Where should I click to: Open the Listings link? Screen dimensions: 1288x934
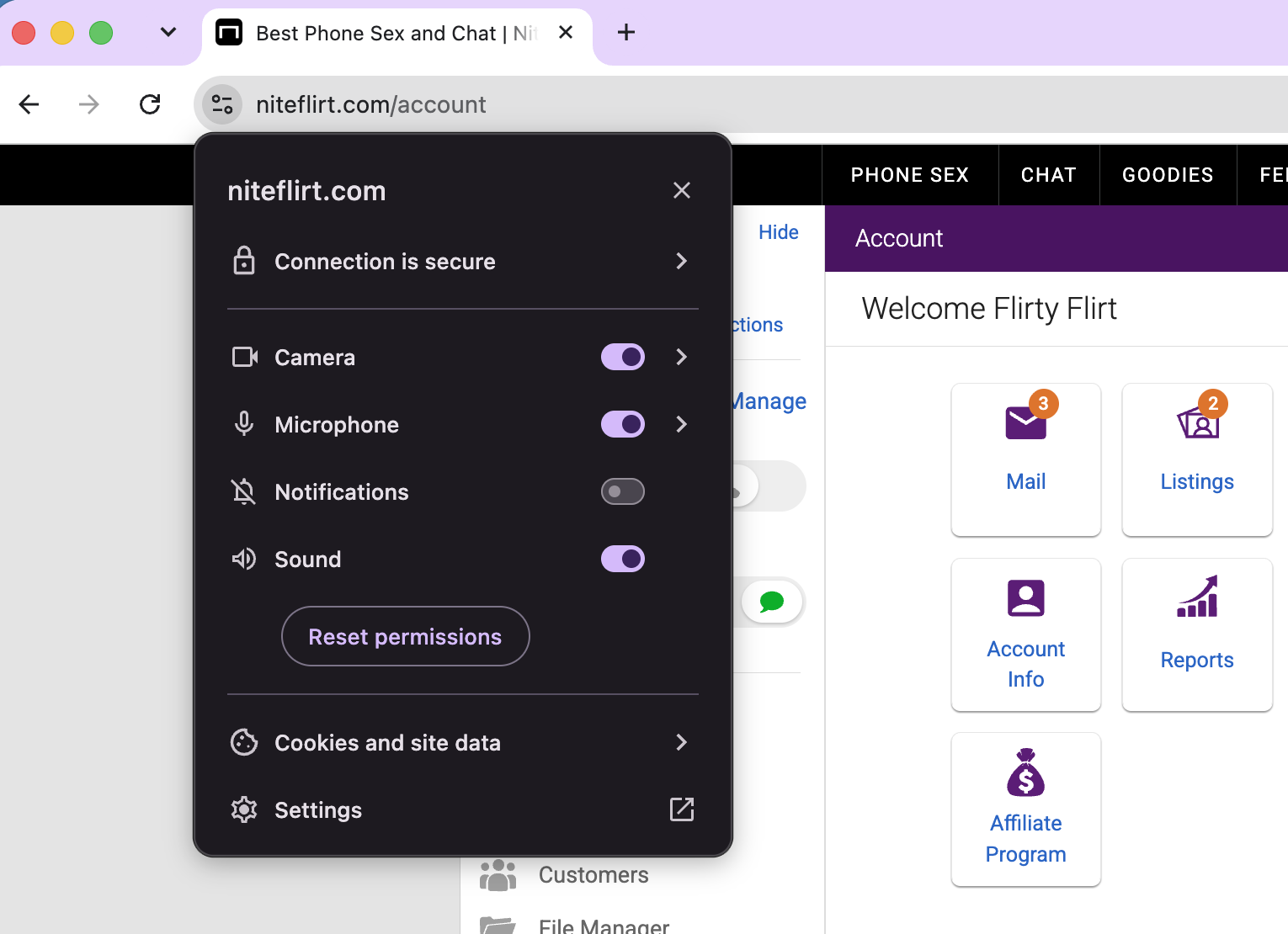pos(1197,481)
